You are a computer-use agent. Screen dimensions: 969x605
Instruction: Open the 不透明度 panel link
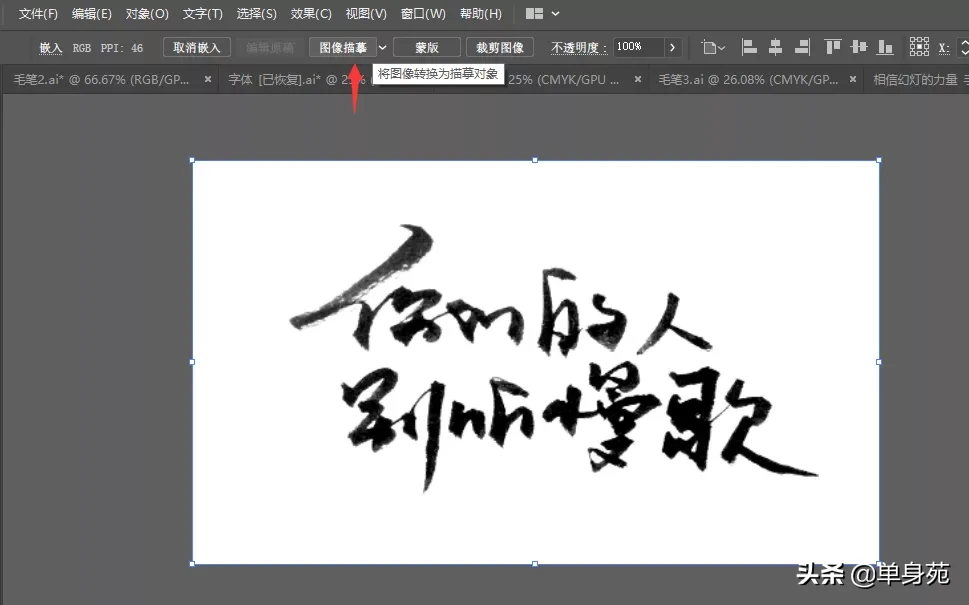point(578,48)
